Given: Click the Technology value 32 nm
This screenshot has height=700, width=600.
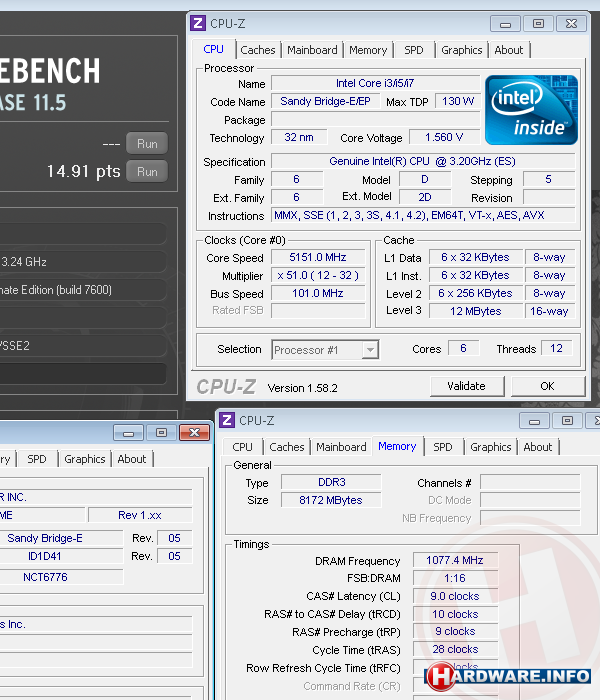Looking at the screenshot, I should 299,137.
